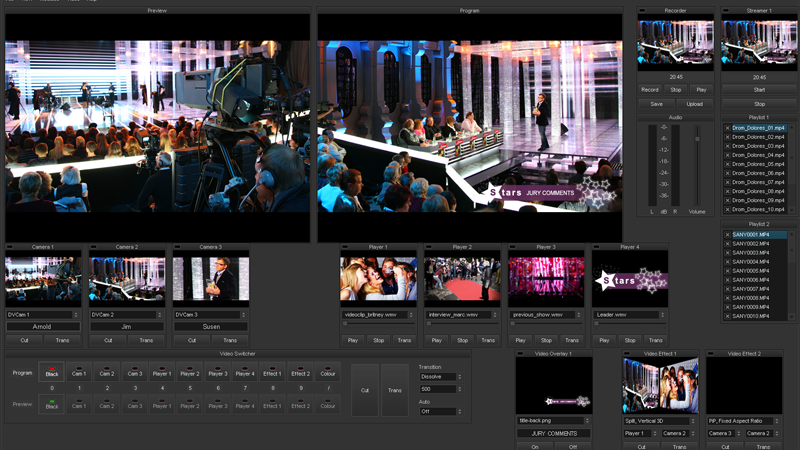Click the header icon of the Player 4 panel
The image size is (800, 450).
tap(596, 247)
